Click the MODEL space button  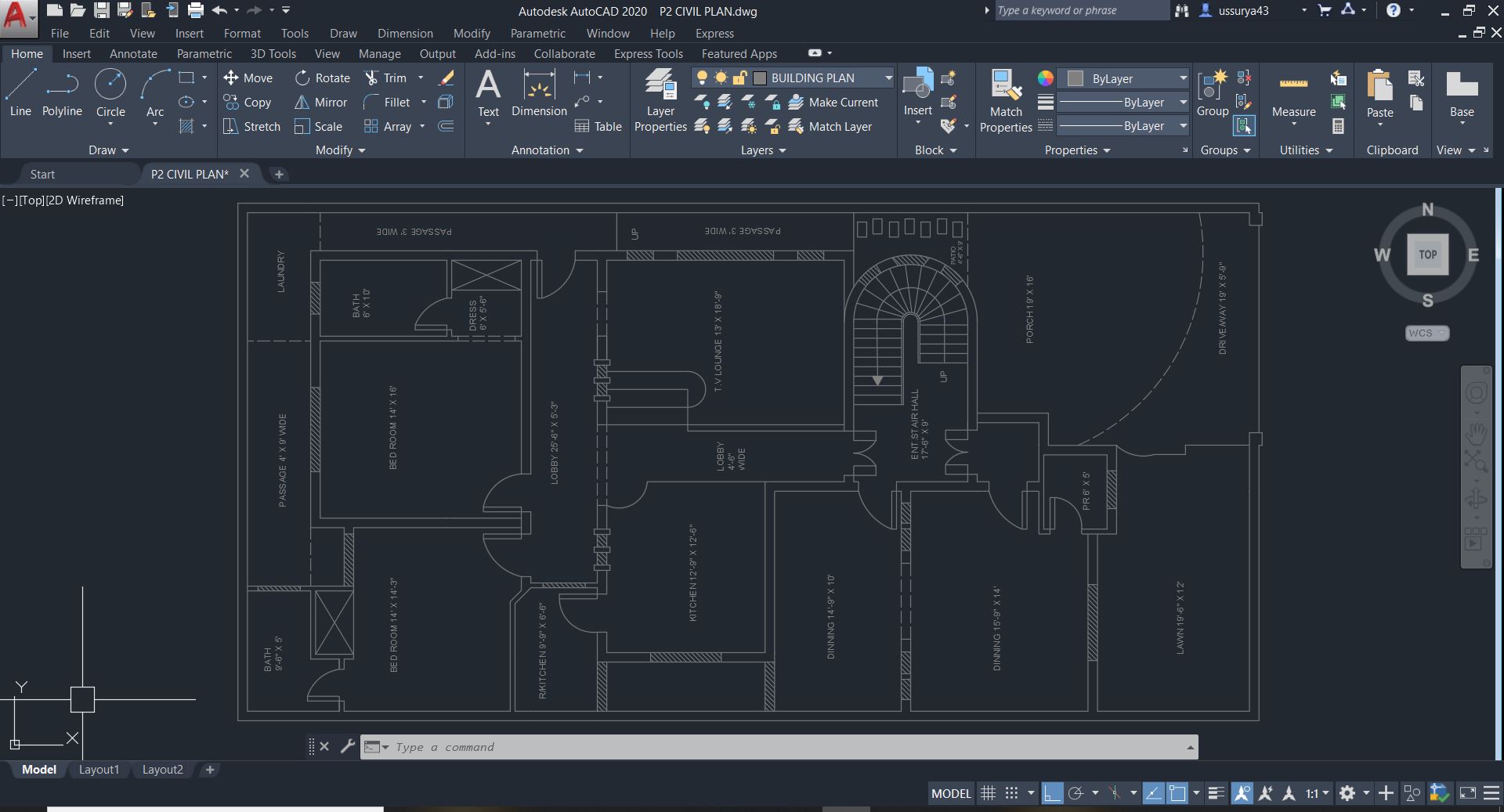[x=951, y=793]
